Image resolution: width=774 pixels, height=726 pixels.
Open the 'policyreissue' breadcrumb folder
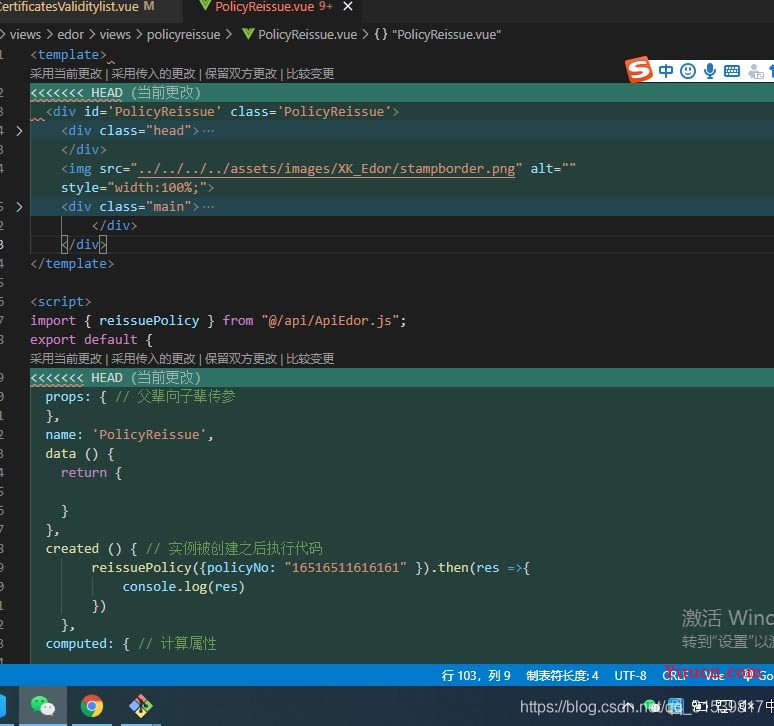[x=184, y=35]
